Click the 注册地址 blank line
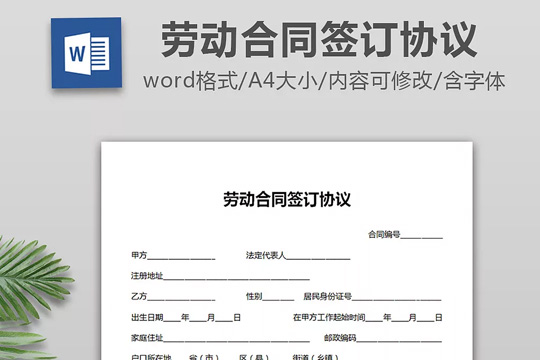The height and width of the screenshot is (360, 540). [x=236, y=278]
